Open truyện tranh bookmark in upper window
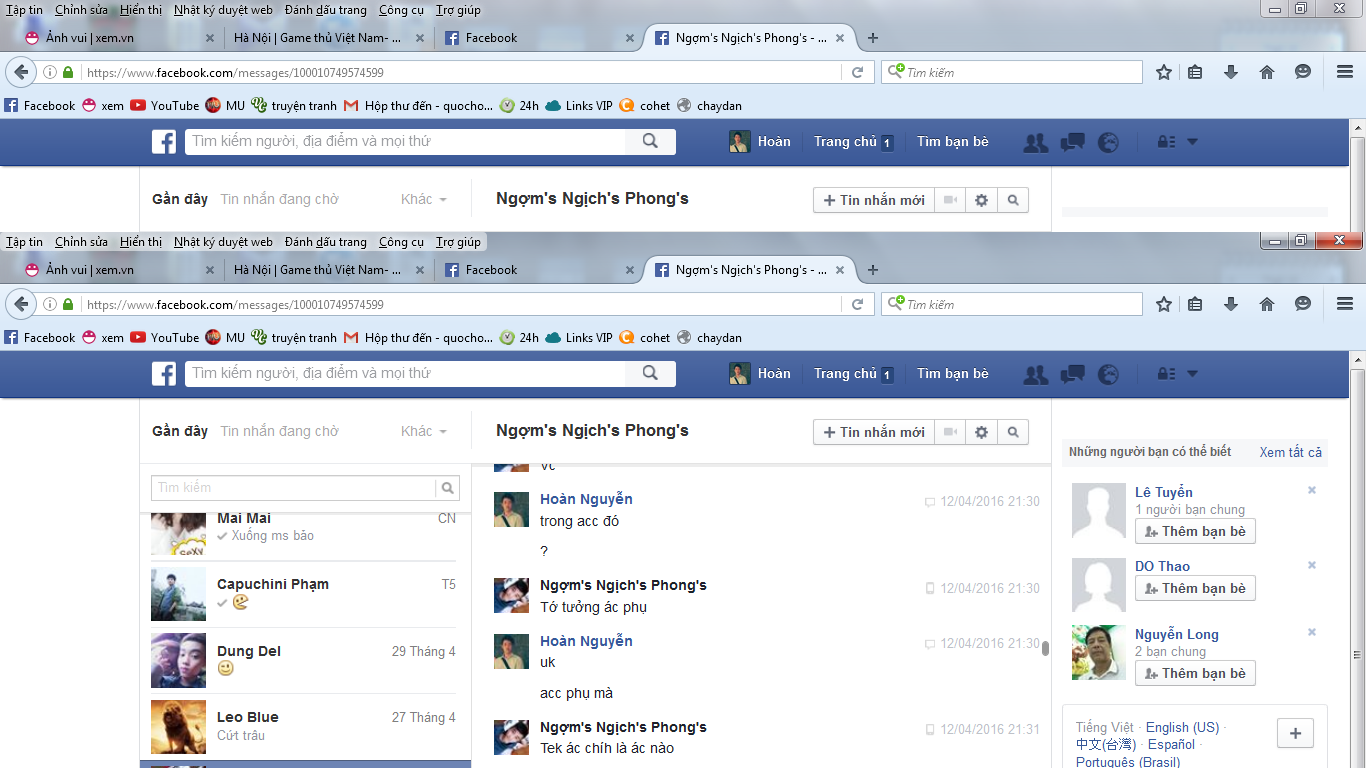The height and width of the screenshot is (768, 1366). pyautogui.click(x=294, y=106)
